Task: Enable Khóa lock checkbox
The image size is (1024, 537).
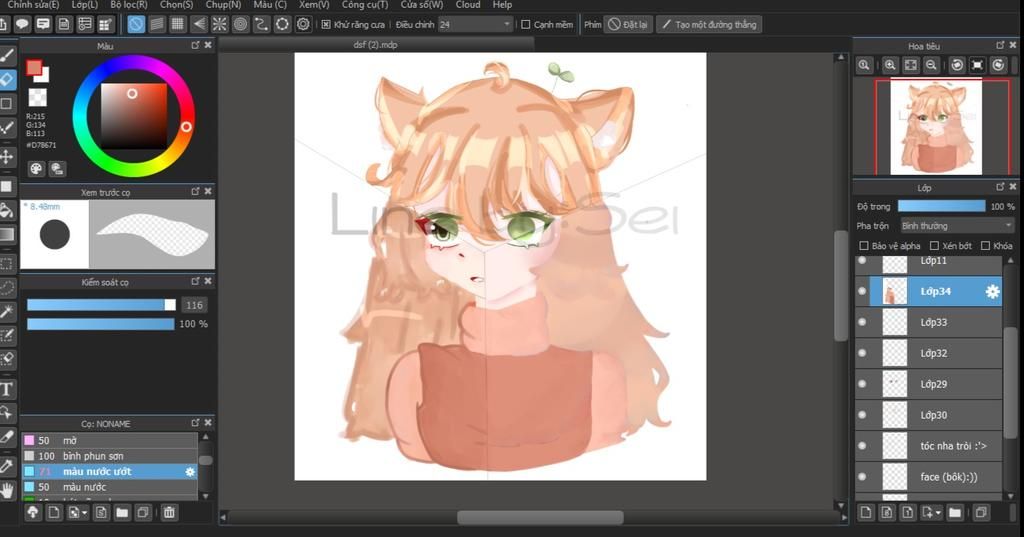Action: 985,246
